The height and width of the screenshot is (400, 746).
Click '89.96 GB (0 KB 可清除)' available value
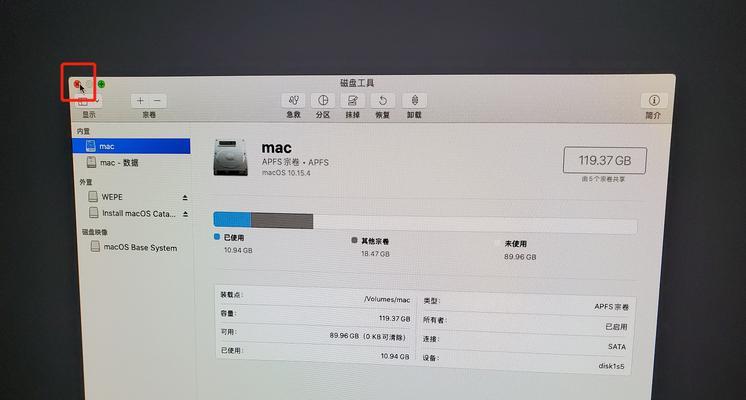[x=368, y=336]
